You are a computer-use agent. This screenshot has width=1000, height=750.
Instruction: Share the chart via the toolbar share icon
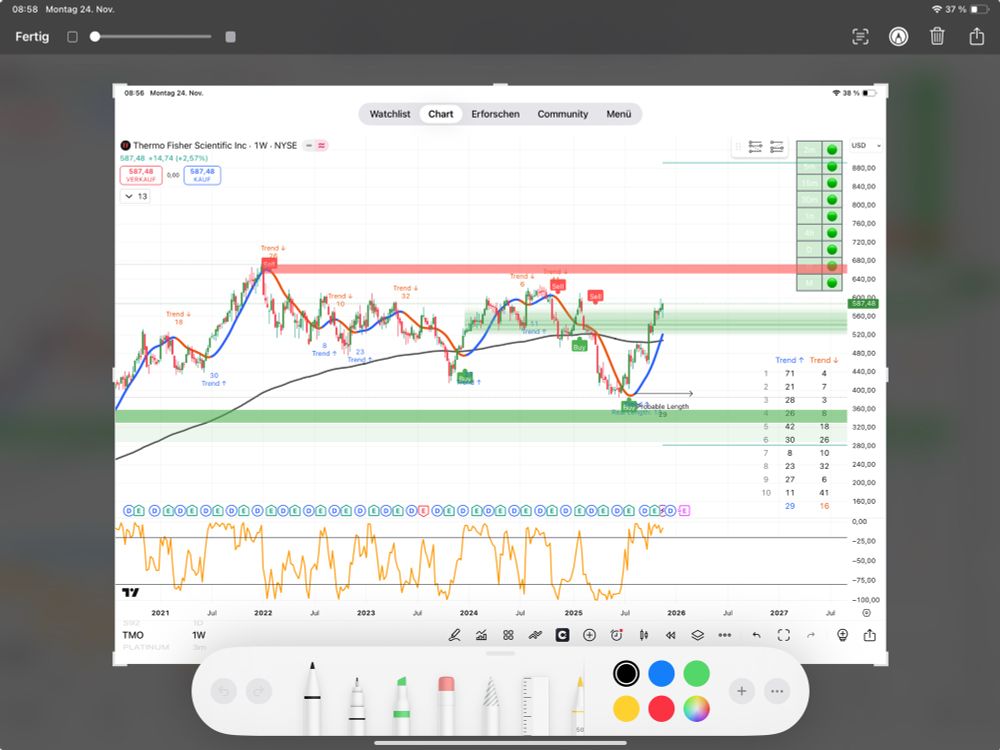click(869, 635)
